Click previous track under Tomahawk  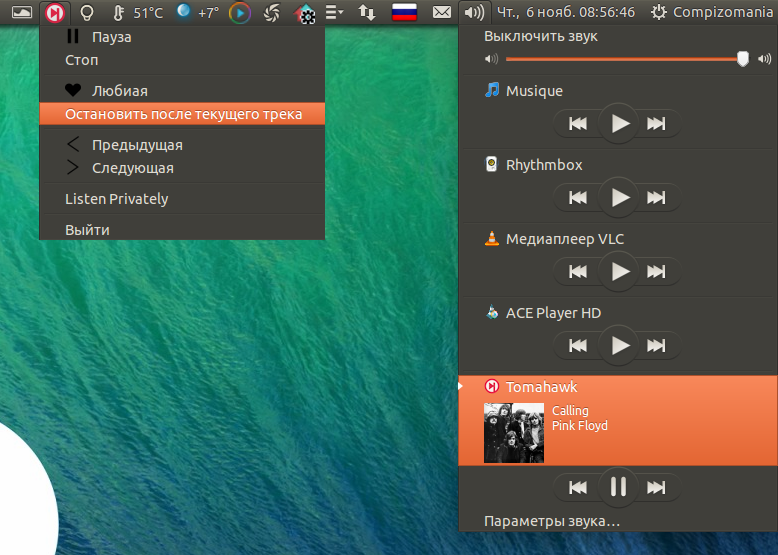click(x=578, y=488)
